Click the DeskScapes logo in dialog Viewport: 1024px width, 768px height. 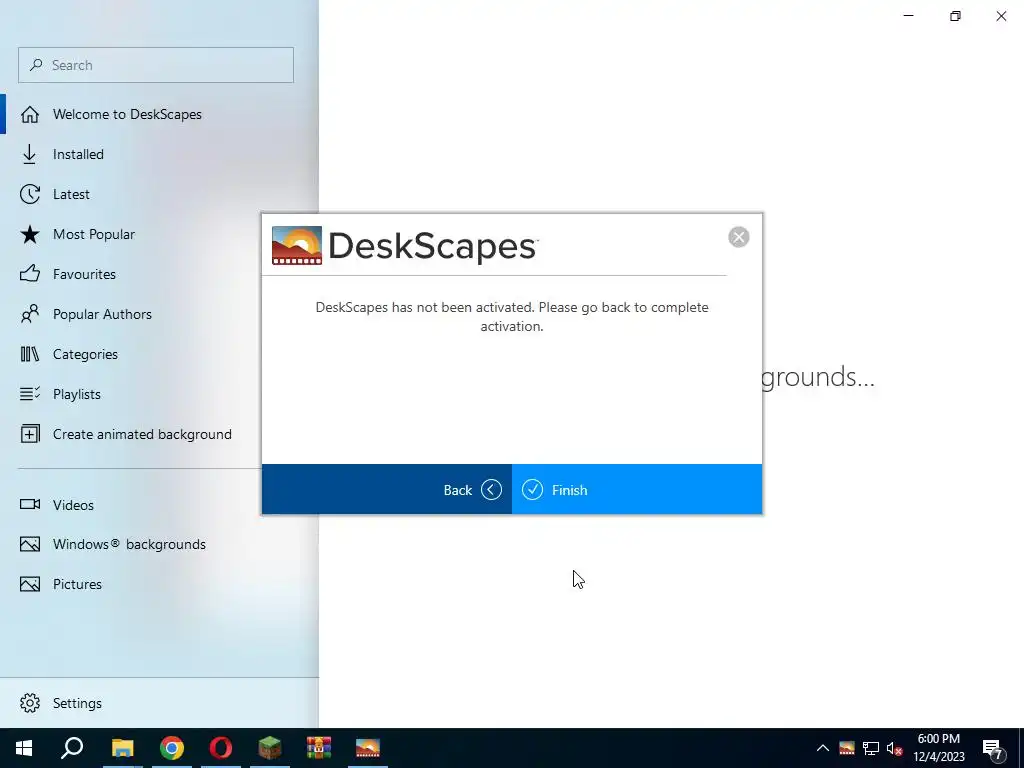click(x=404, y=246)
